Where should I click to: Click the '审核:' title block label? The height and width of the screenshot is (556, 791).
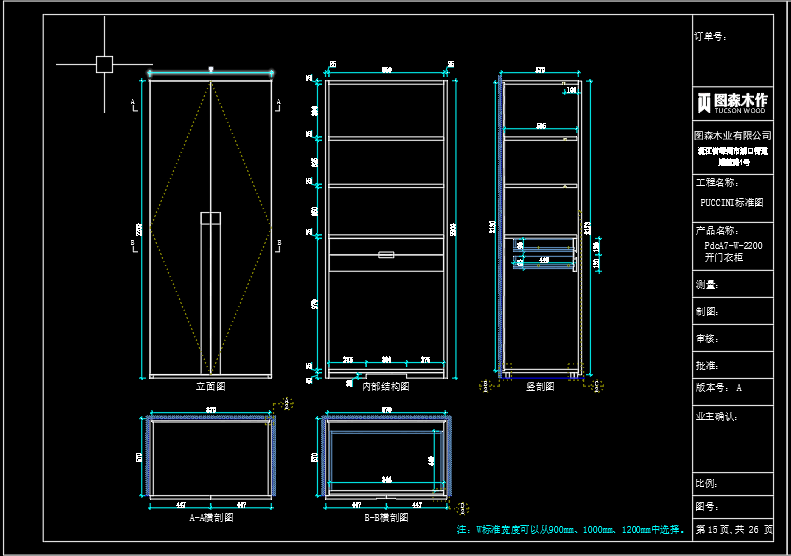[707, 339]
